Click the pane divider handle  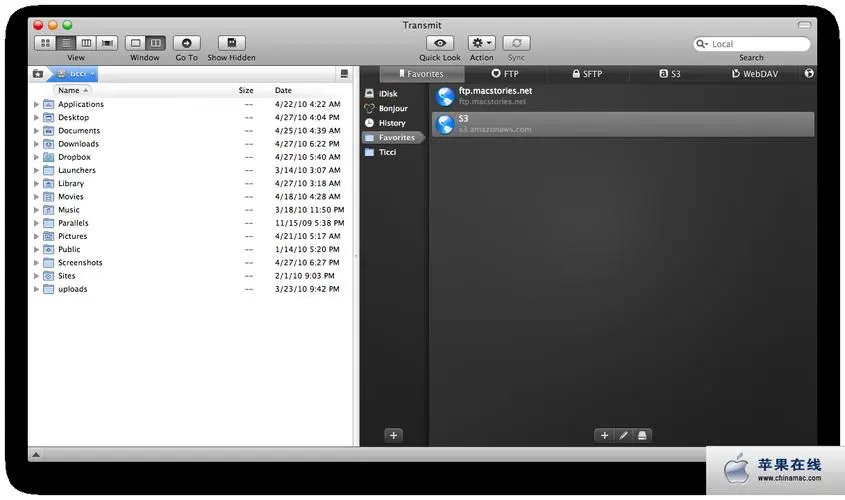click(x=356, y=256)
